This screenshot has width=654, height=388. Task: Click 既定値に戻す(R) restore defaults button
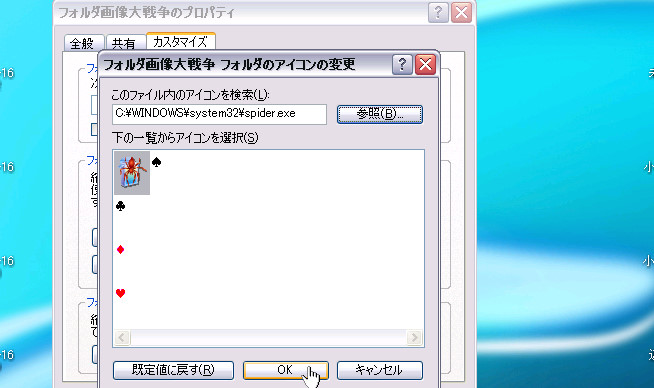173,370
